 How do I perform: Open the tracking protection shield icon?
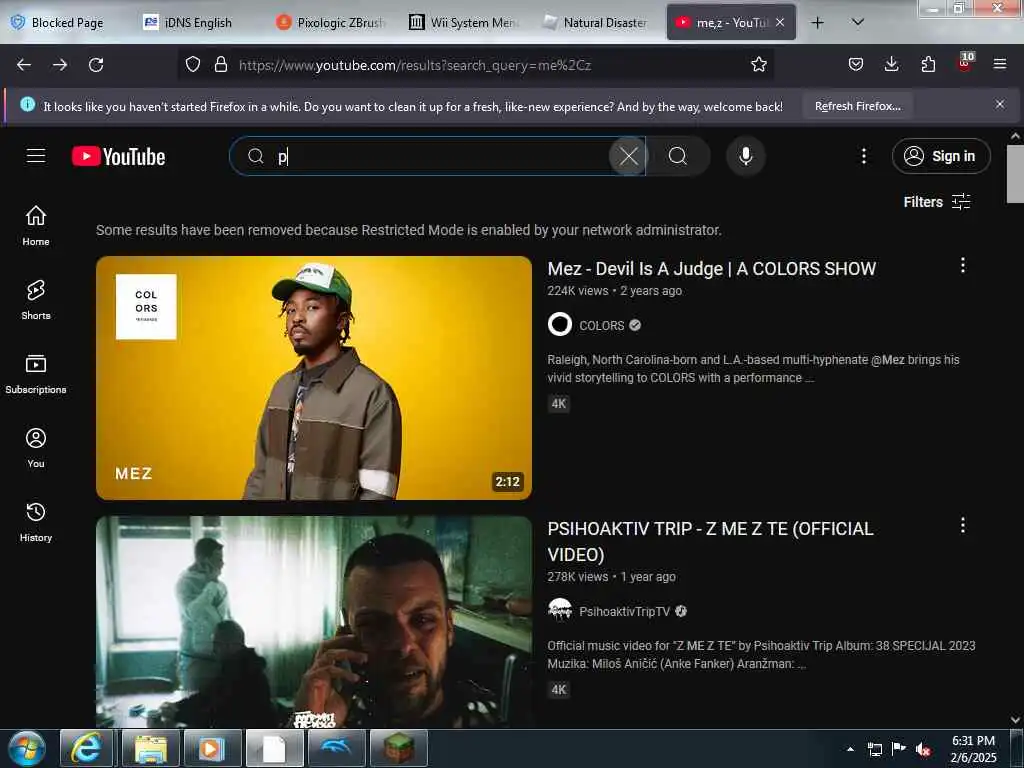pyautogui.click(x=193, y=64)
